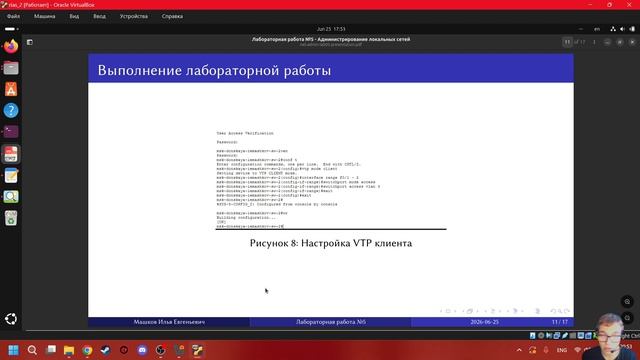
Task: Open the Ubuntu battery/power indicator
Action: pos(632,29)
